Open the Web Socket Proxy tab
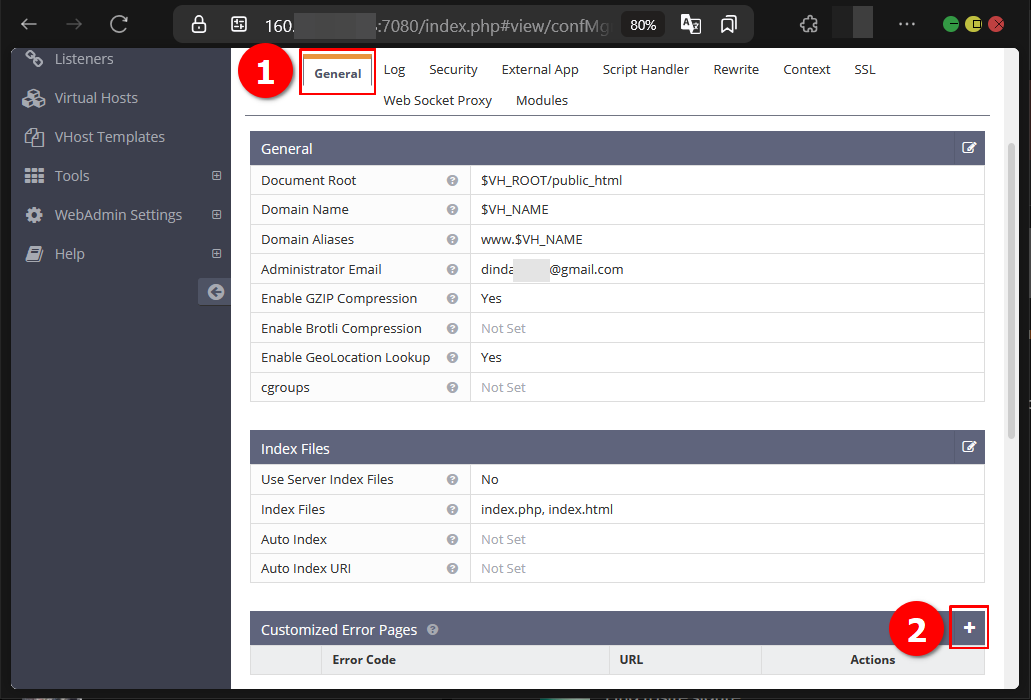 point(437,101)
